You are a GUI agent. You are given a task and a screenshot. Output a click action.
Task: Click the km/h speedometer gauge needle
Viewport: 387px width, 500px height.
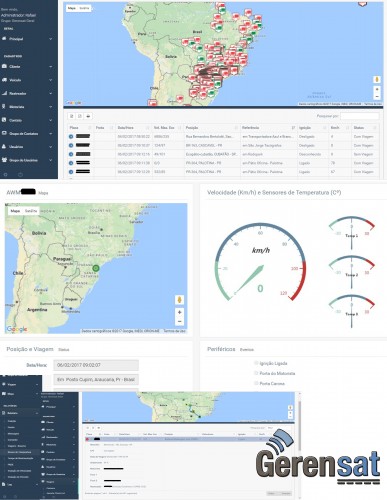pos(250,279)
